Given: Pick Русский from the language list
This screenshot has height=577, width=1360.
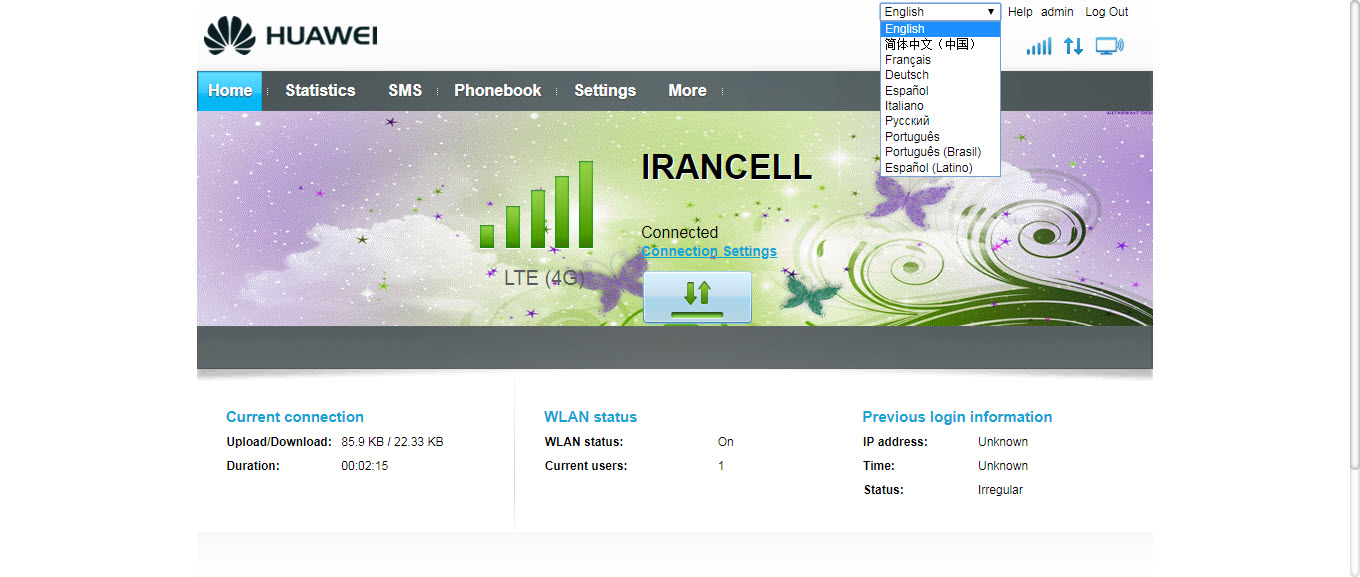Looking at the screenshot, I should click(x=940, y=121).
